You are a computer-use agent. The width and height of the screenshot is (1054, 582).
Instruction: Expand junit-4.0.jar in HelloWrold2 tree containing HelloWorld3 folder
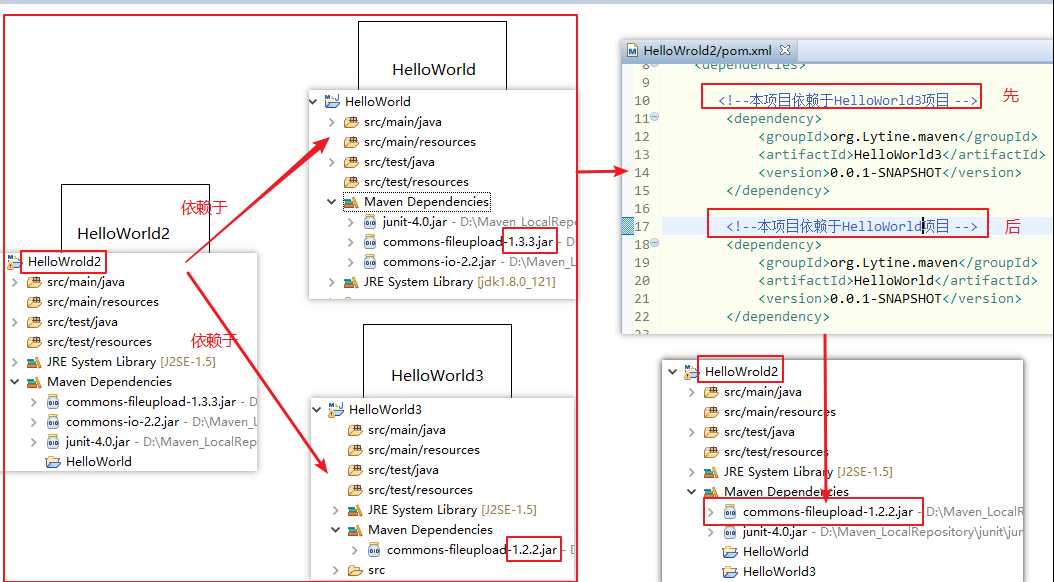pos(711,532)
